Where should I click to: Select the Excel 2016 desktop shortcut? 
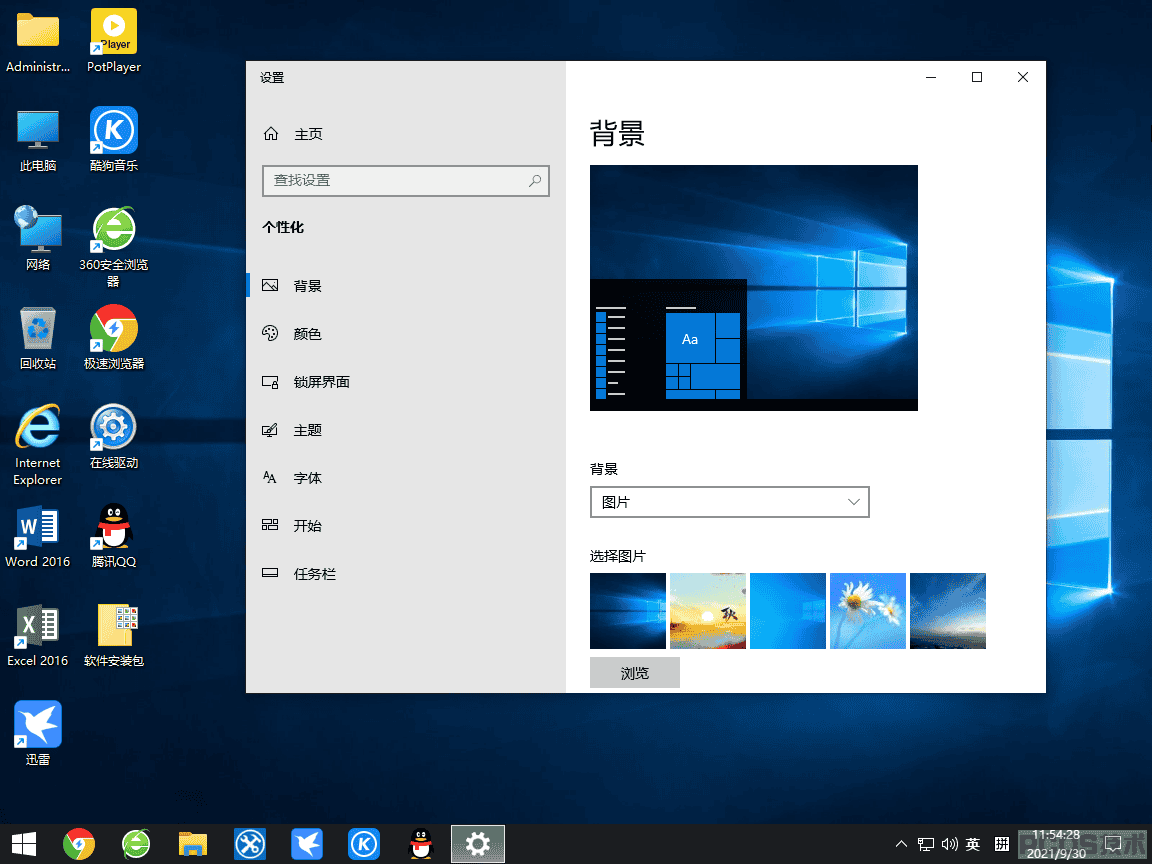coord(37,636)
